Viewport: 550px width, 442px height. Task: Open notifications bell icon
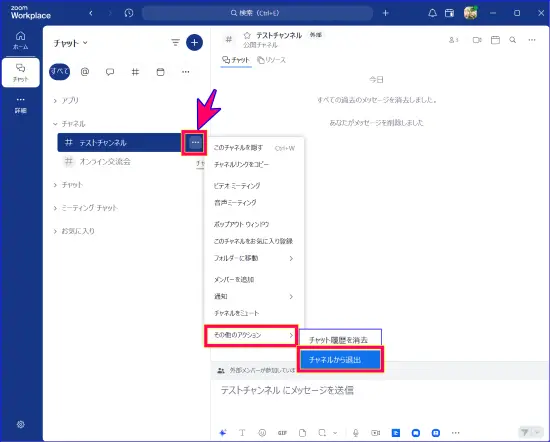(432, 13)
